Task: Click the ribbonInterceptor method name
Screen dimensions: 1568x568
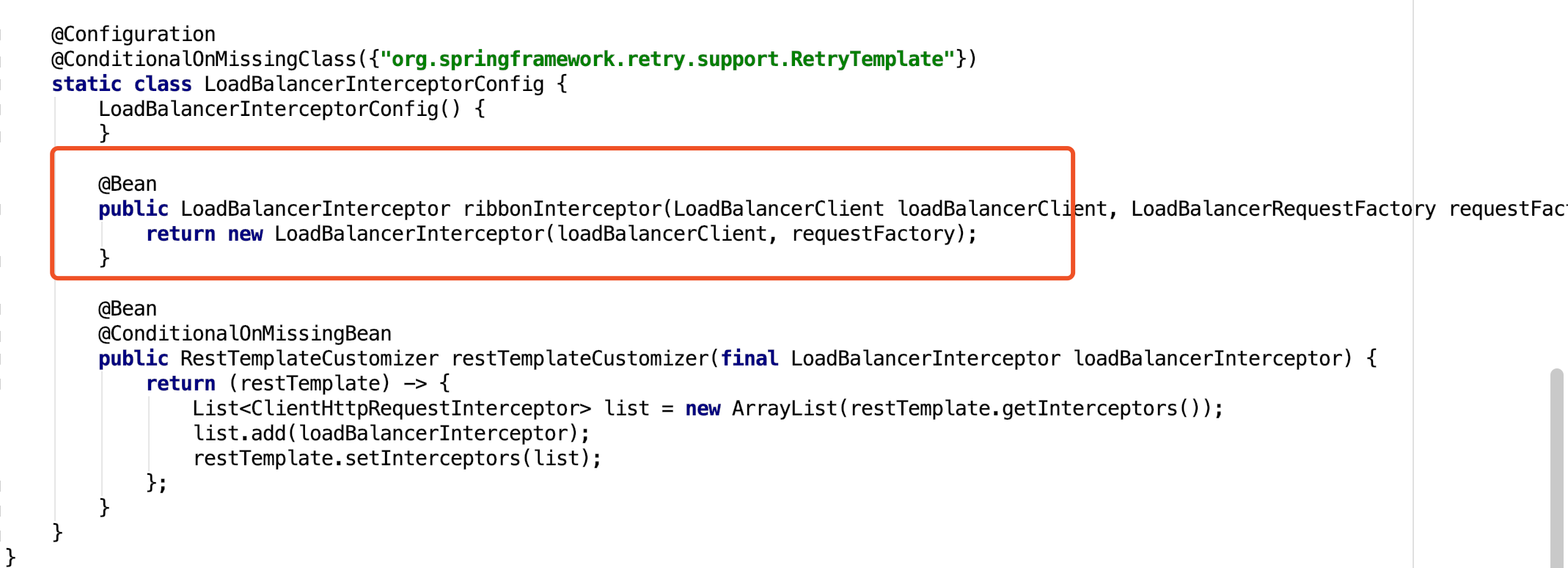Action: click(562, 209)
